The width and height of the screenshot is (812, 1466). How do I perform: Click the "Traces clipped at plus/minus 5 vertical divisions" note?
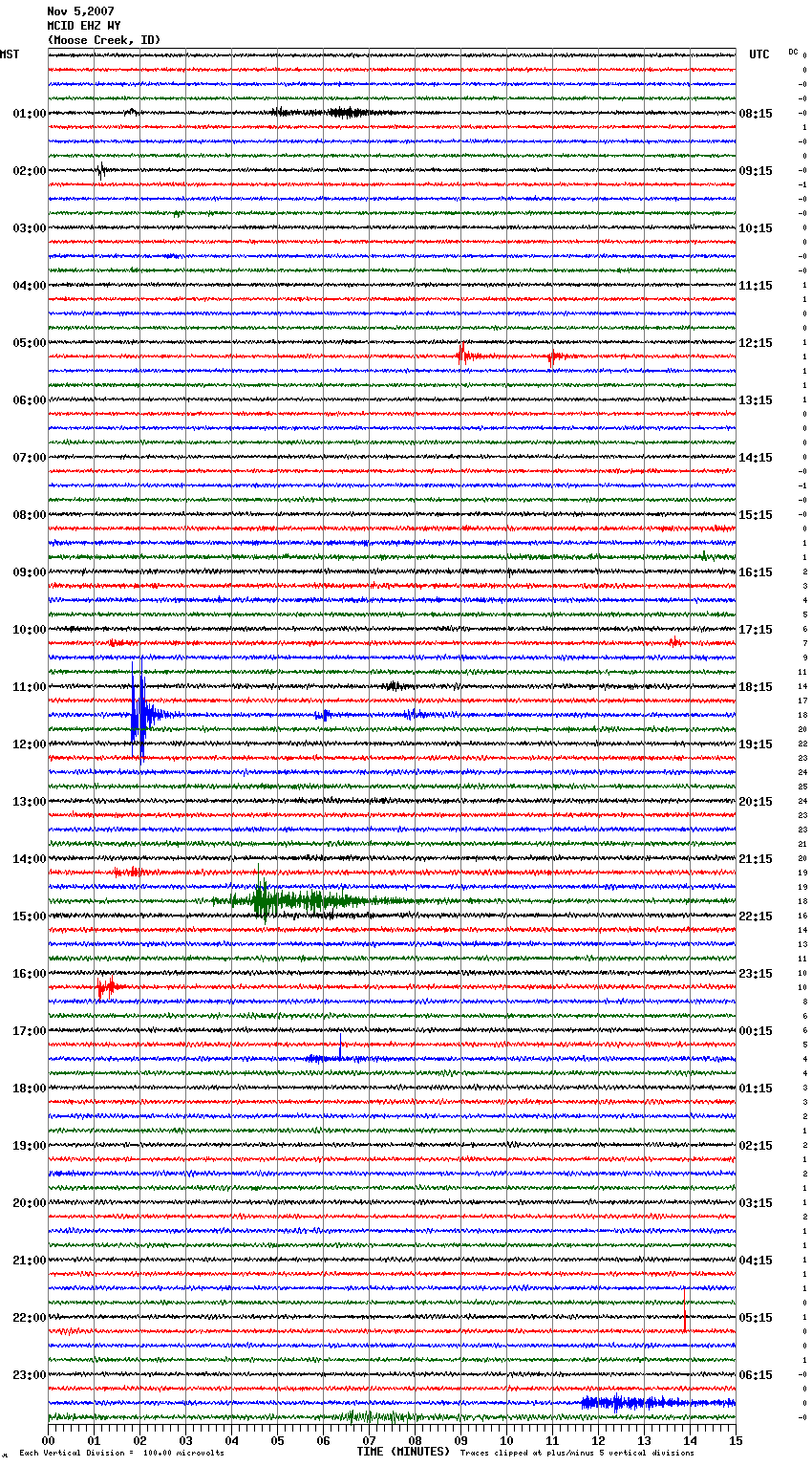click(577, 1453)
